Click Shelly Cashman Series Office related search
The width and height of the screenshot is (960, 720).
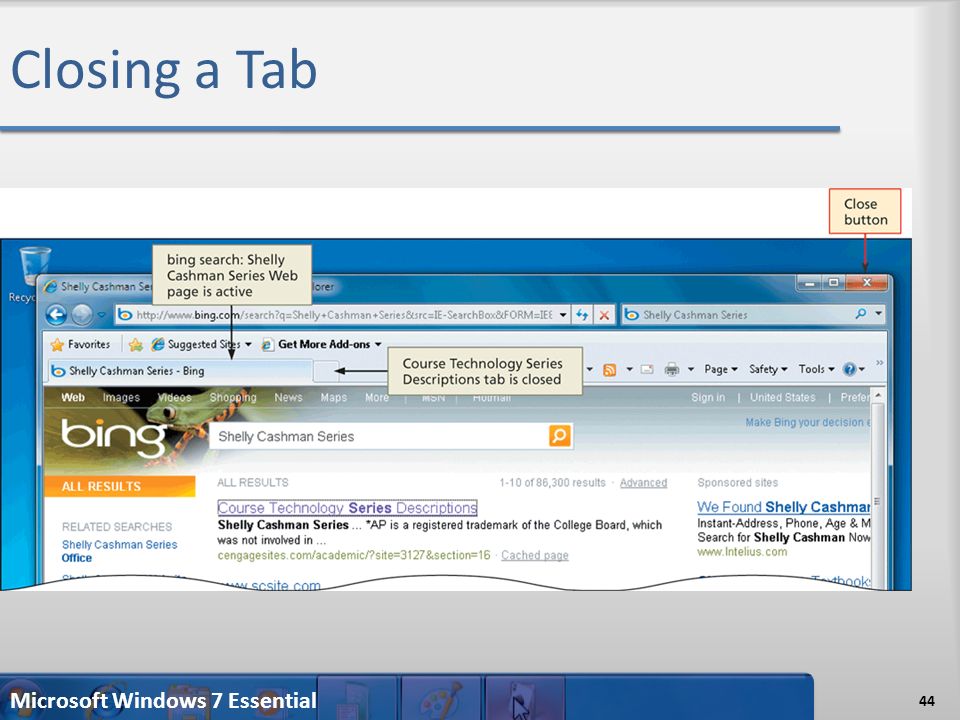(x=119, y=551)
